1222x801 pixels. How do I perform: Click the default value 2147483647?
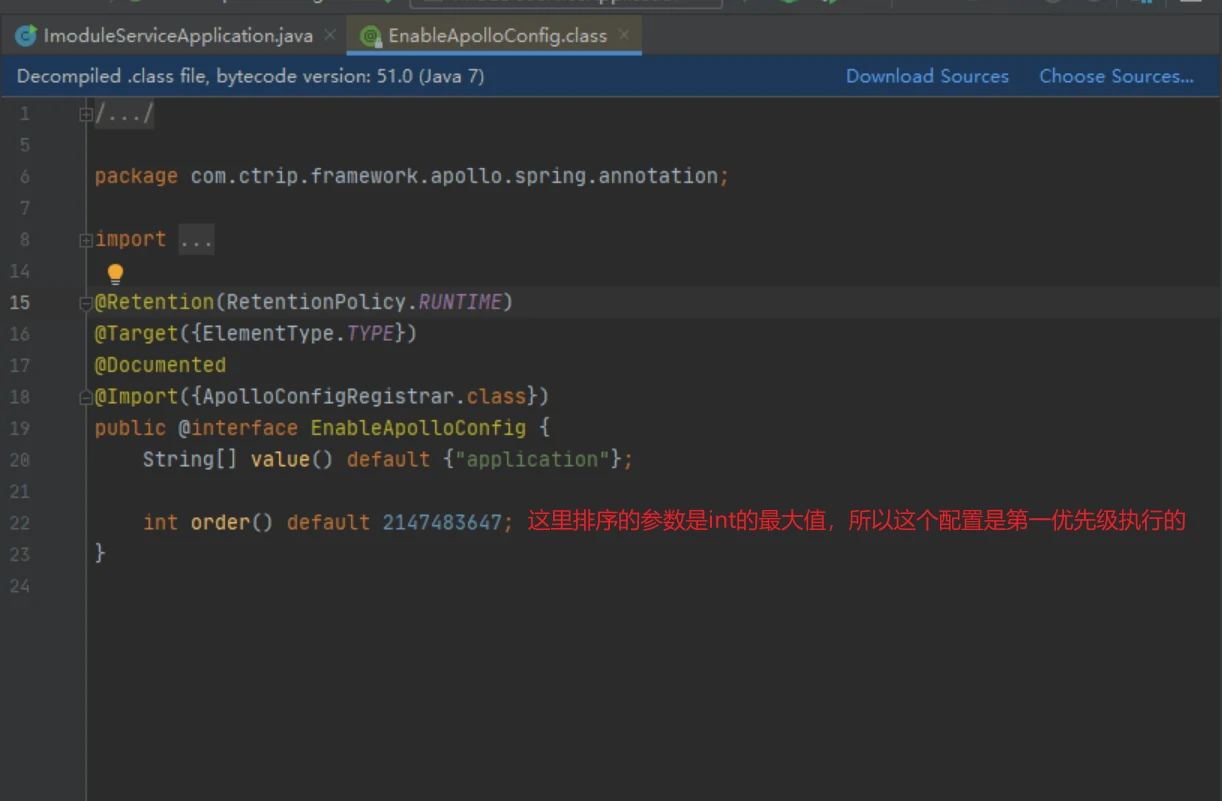(x=442, y=522)
